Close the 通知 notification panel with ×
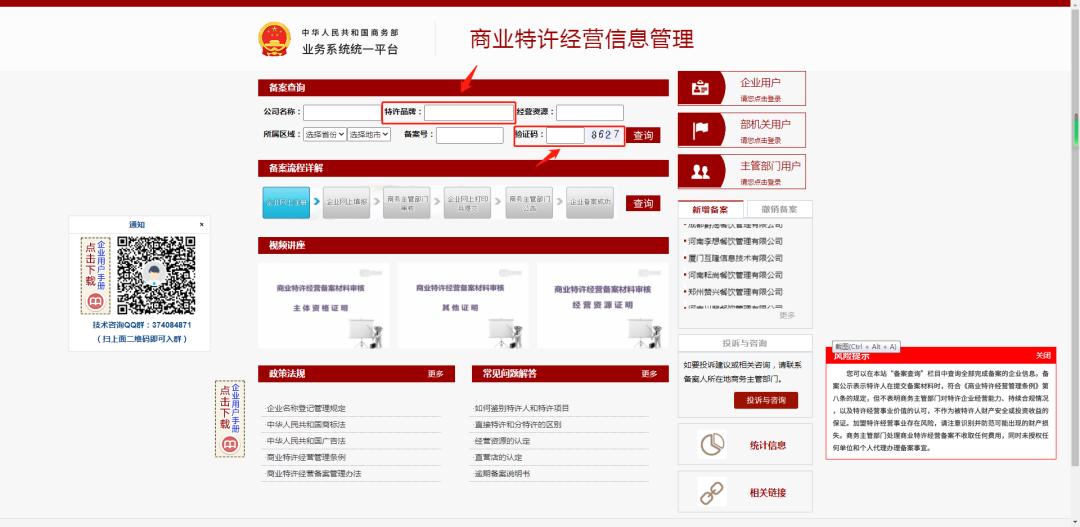The image size is (1080, 527). tap(202, 225)
